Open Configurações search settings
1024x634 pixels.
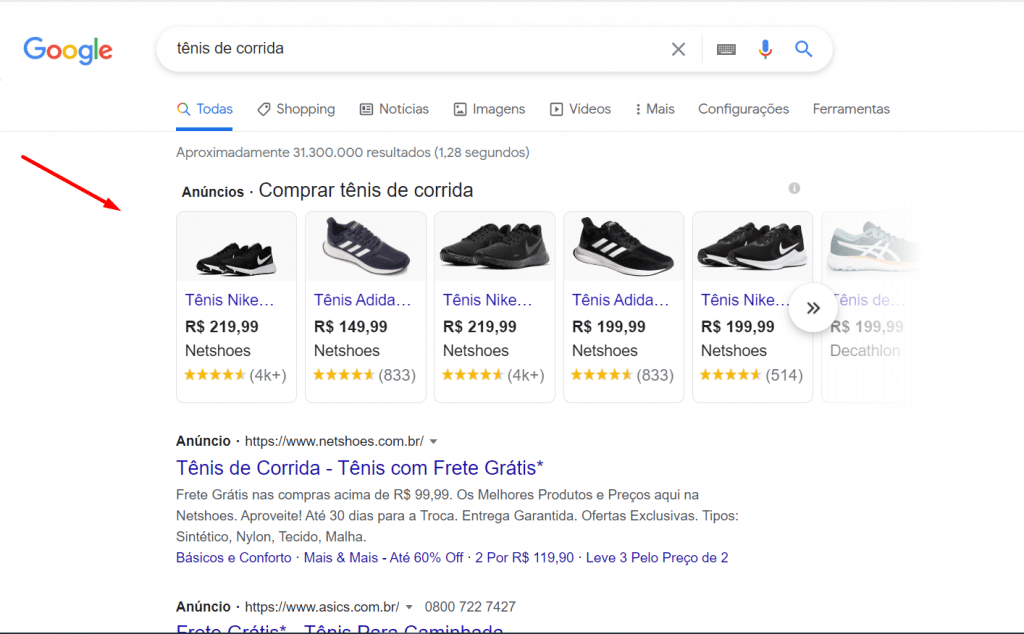[743, 109]
